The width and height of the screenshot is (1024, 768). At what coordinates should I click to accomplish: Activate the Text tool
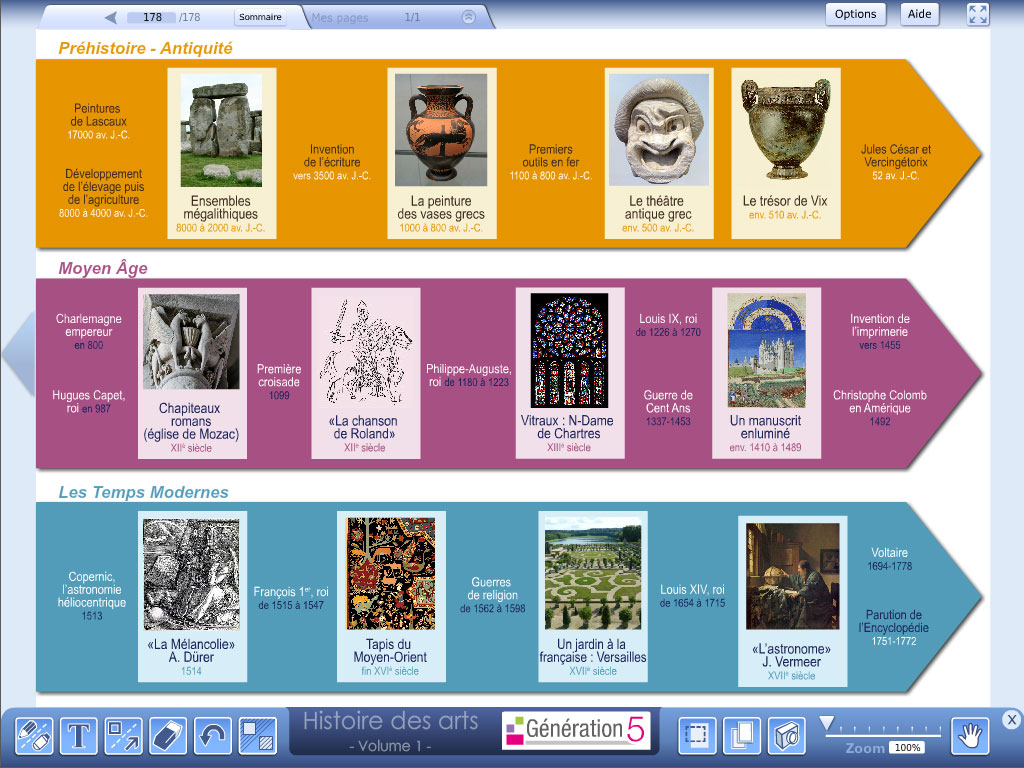tap(79, 736)
